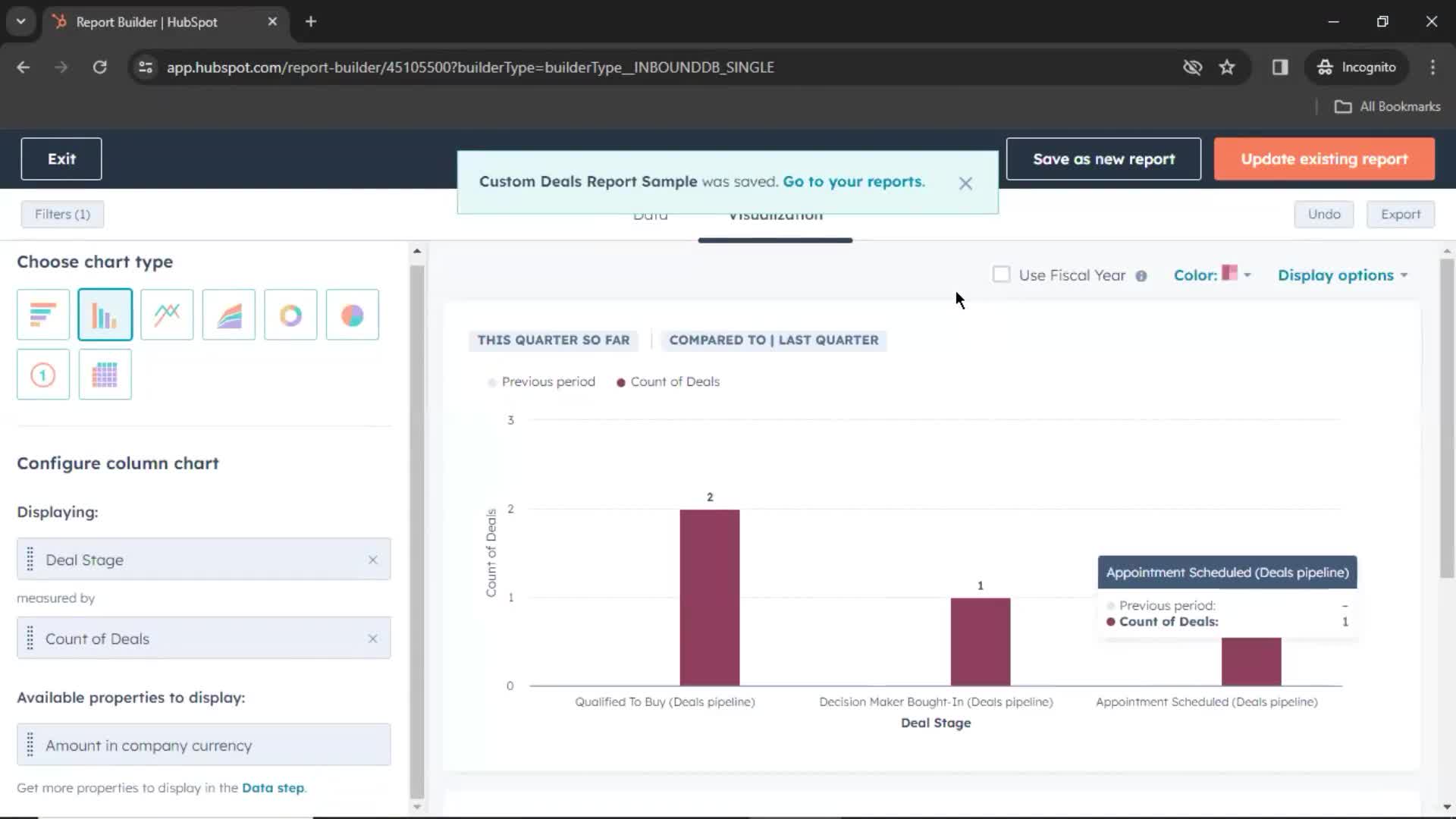Go back in browser history
Screen dimensions: 1456x819
24,67
